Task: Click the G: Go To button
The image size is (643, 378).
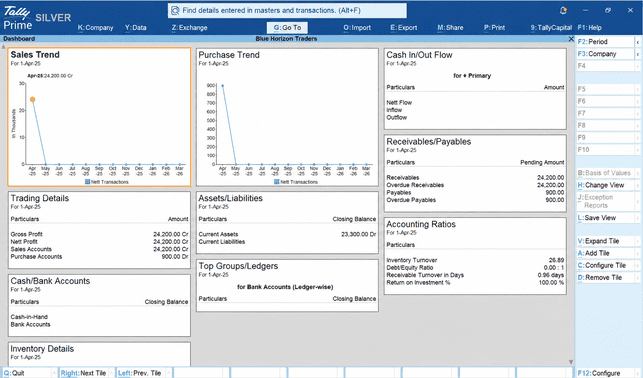Action: click(x=287, y=27)
